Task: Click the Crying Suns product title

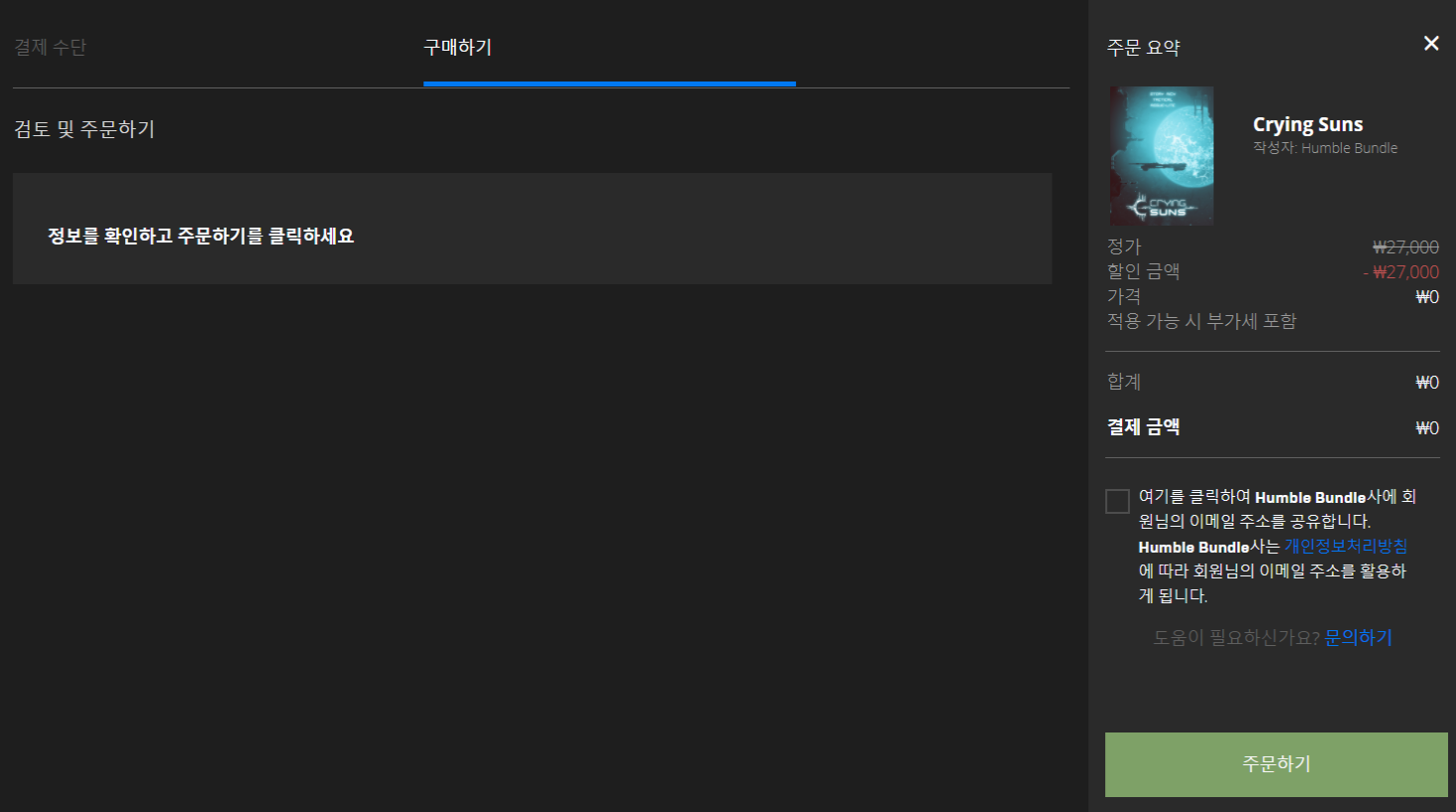Action: point(1308,124)
